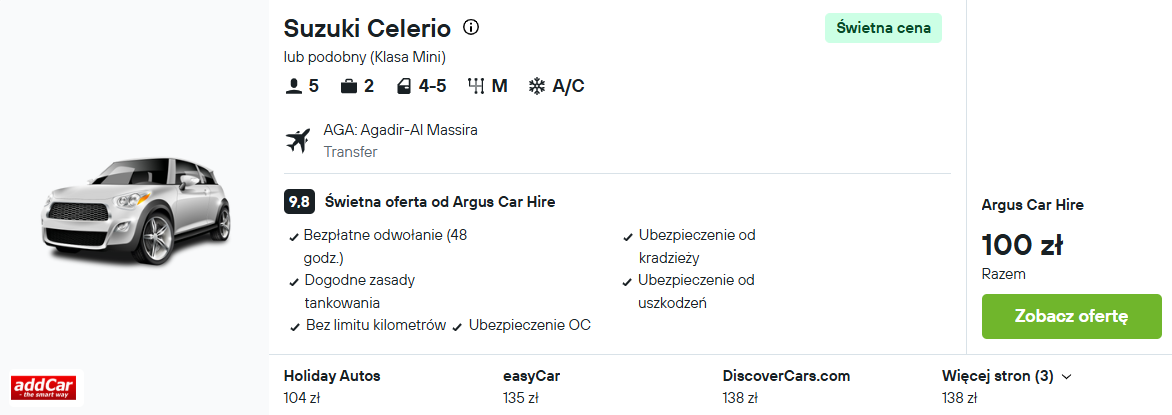Click the car doors icon
The width and height of the screenshot is (1172, 415).
(403, 86)
